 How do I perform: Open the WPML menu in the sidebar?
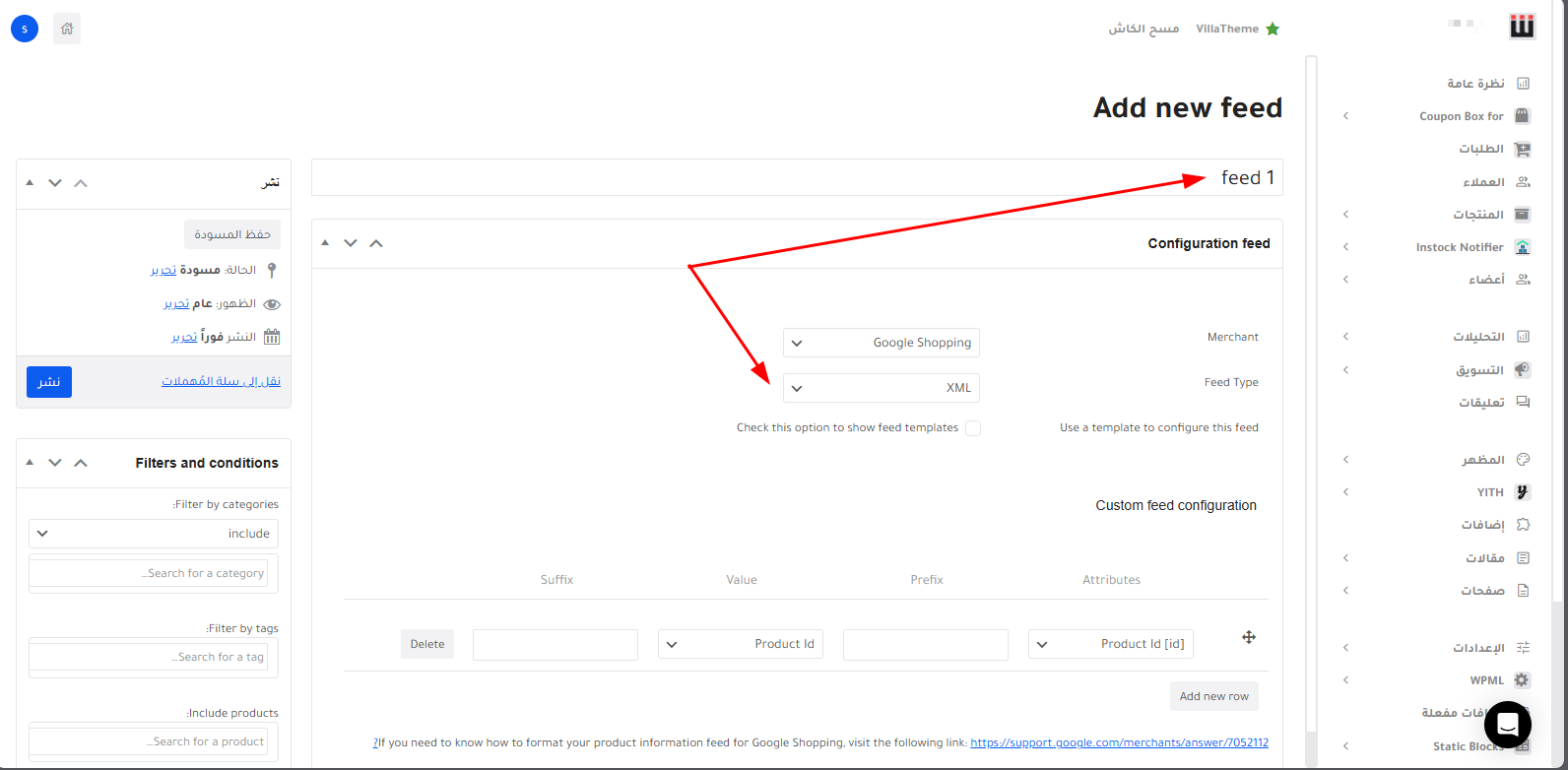[x=1486, y=680]
